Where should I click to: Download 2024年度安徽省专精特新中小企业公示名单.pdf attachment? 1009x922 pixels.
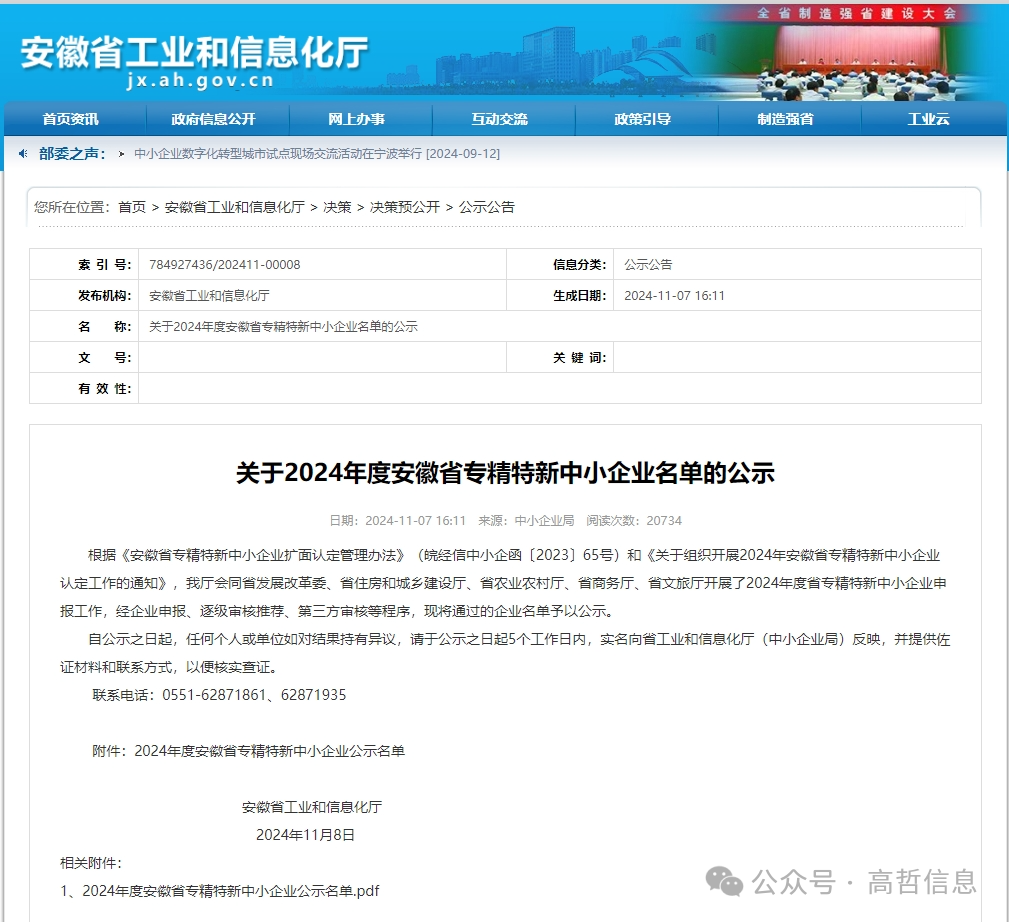tap(230, 891)
